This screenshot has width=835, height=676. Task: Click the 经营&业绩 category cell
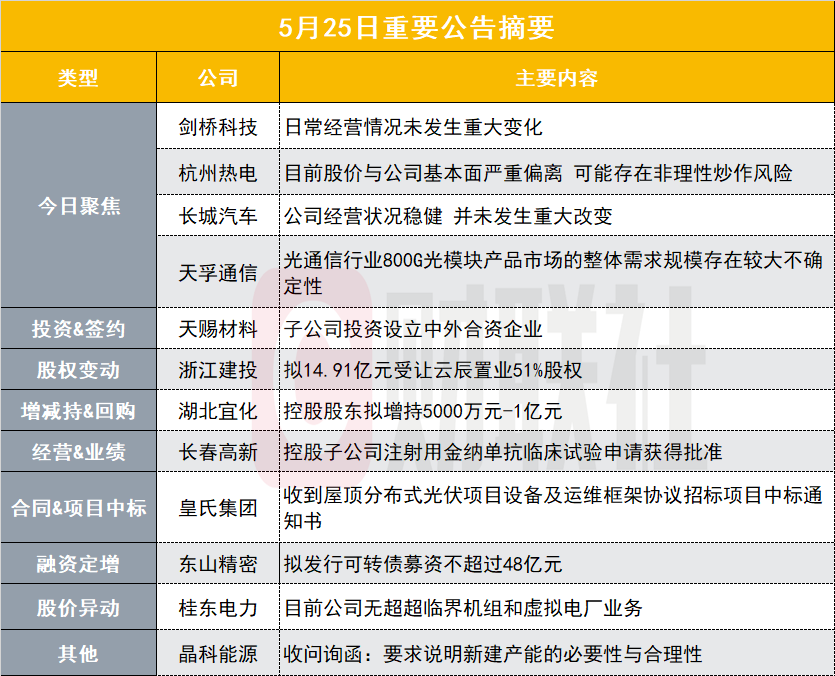pos(78,452)
